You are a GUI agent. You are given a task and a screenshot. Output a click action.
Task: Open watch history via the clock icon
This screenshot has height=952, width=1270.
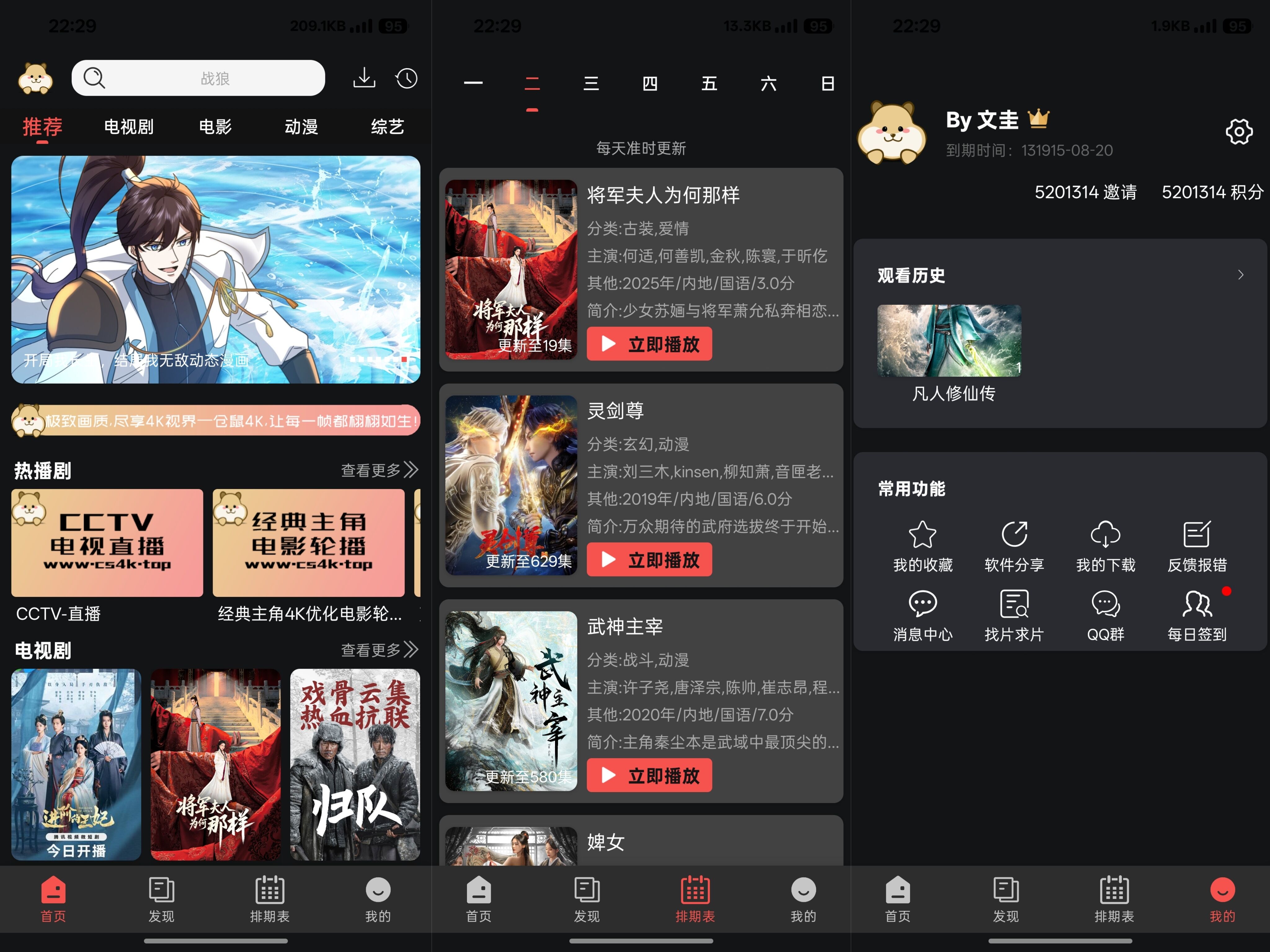[x=406, y=78]
